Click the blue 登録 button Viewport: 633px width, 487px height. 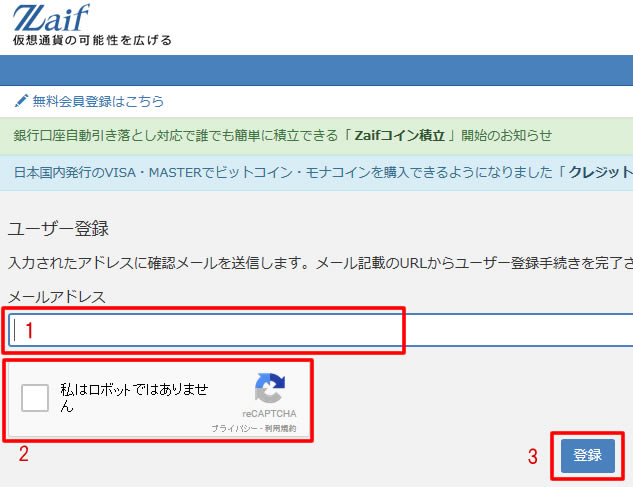587,456
